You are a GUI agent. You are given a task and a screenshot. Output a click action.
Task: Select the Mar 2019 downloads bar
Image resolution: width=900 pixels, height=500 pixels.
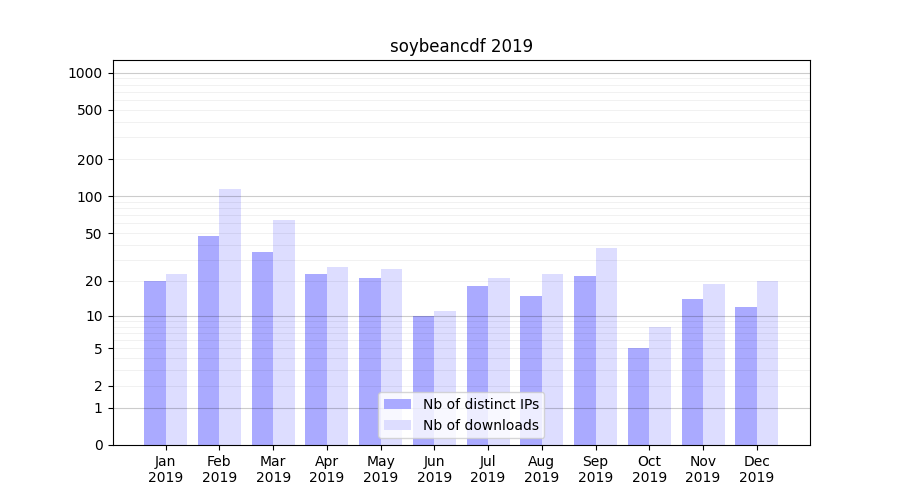[x=284, y=332]
